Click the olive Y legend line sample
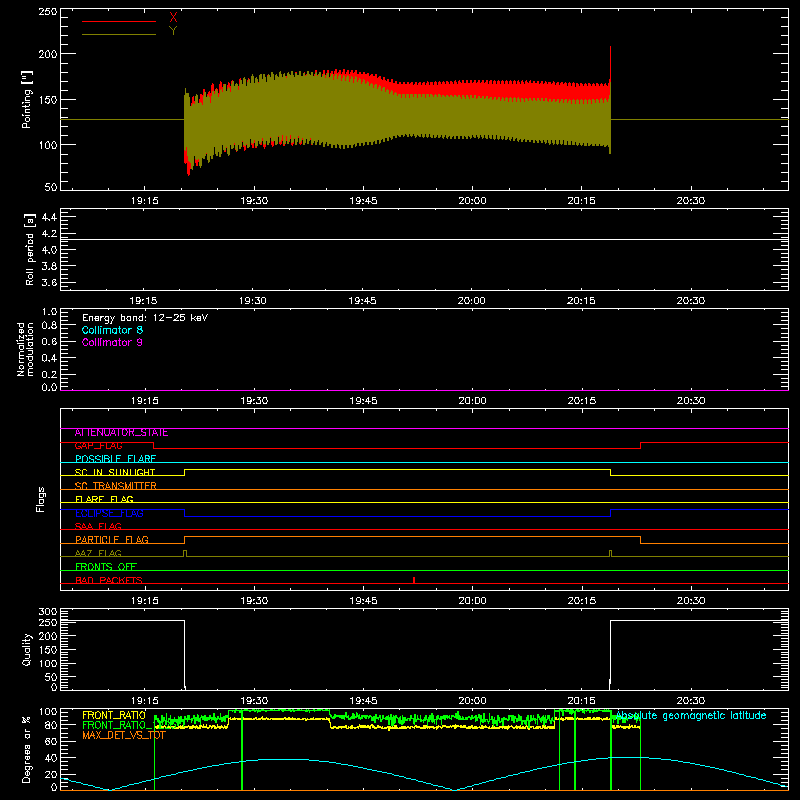 click(119, 35)
